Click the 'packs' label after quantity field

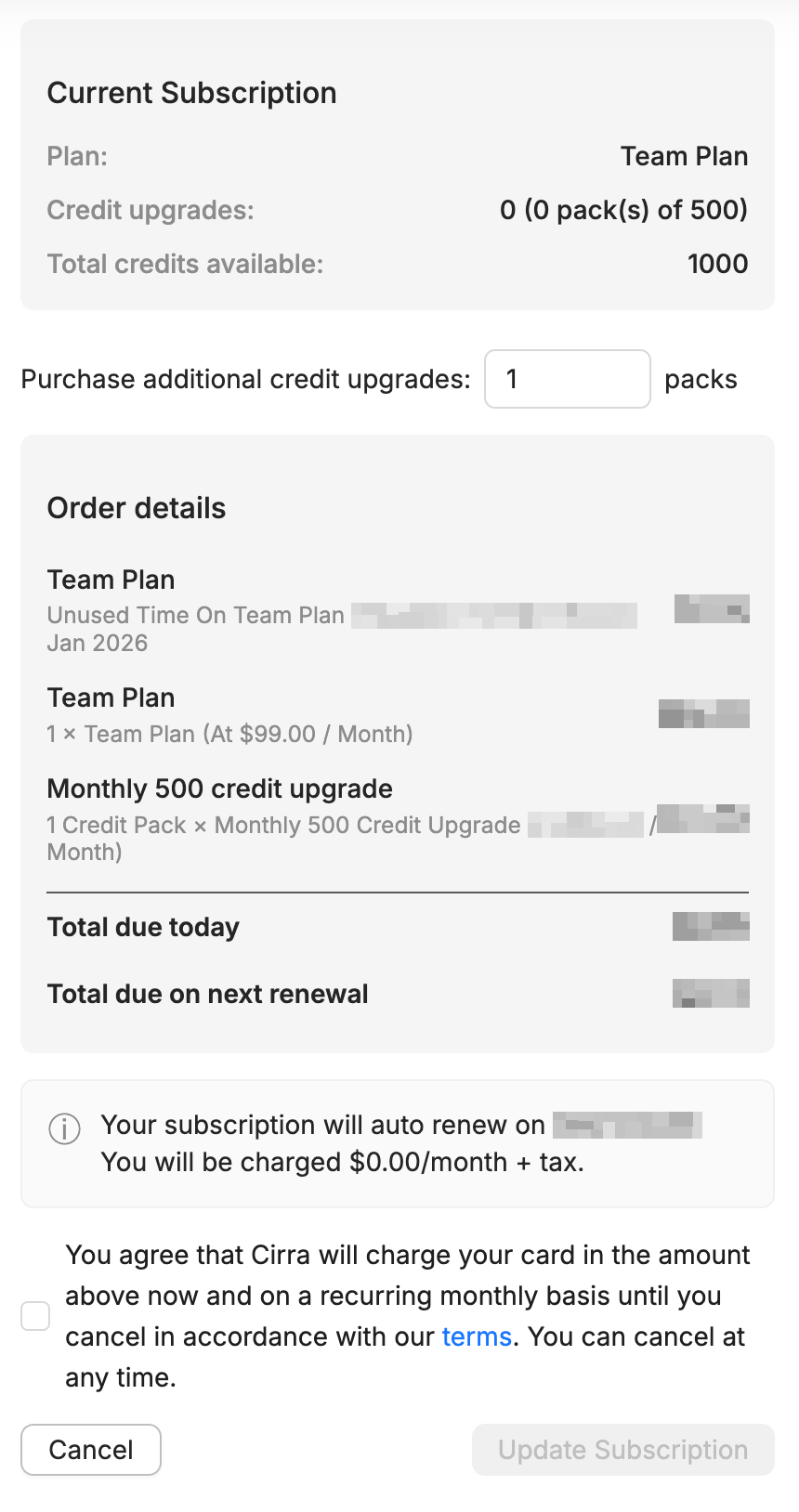click(x=701, y=379)
